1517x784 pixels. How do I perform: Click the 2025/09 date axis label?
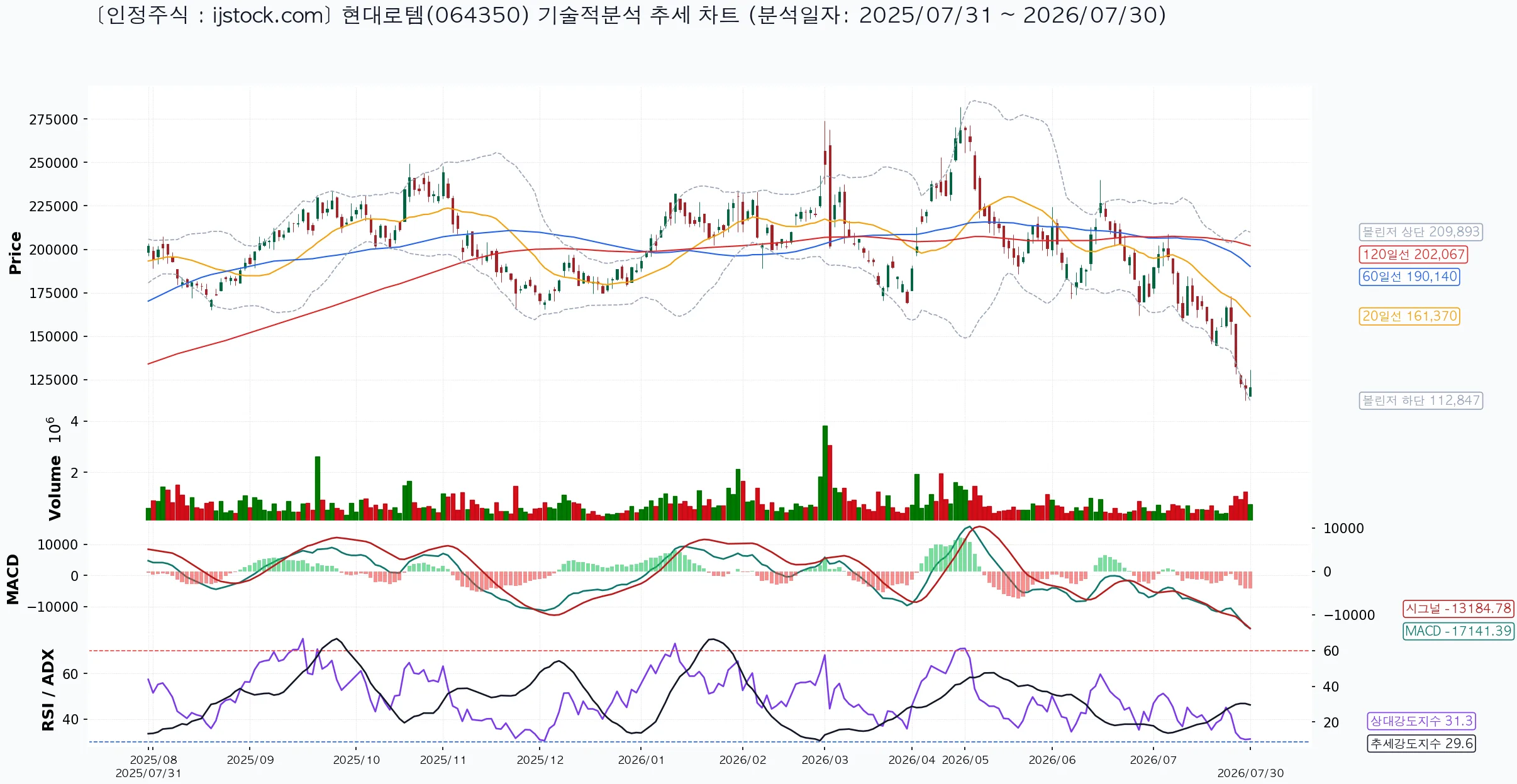point(250,760)
